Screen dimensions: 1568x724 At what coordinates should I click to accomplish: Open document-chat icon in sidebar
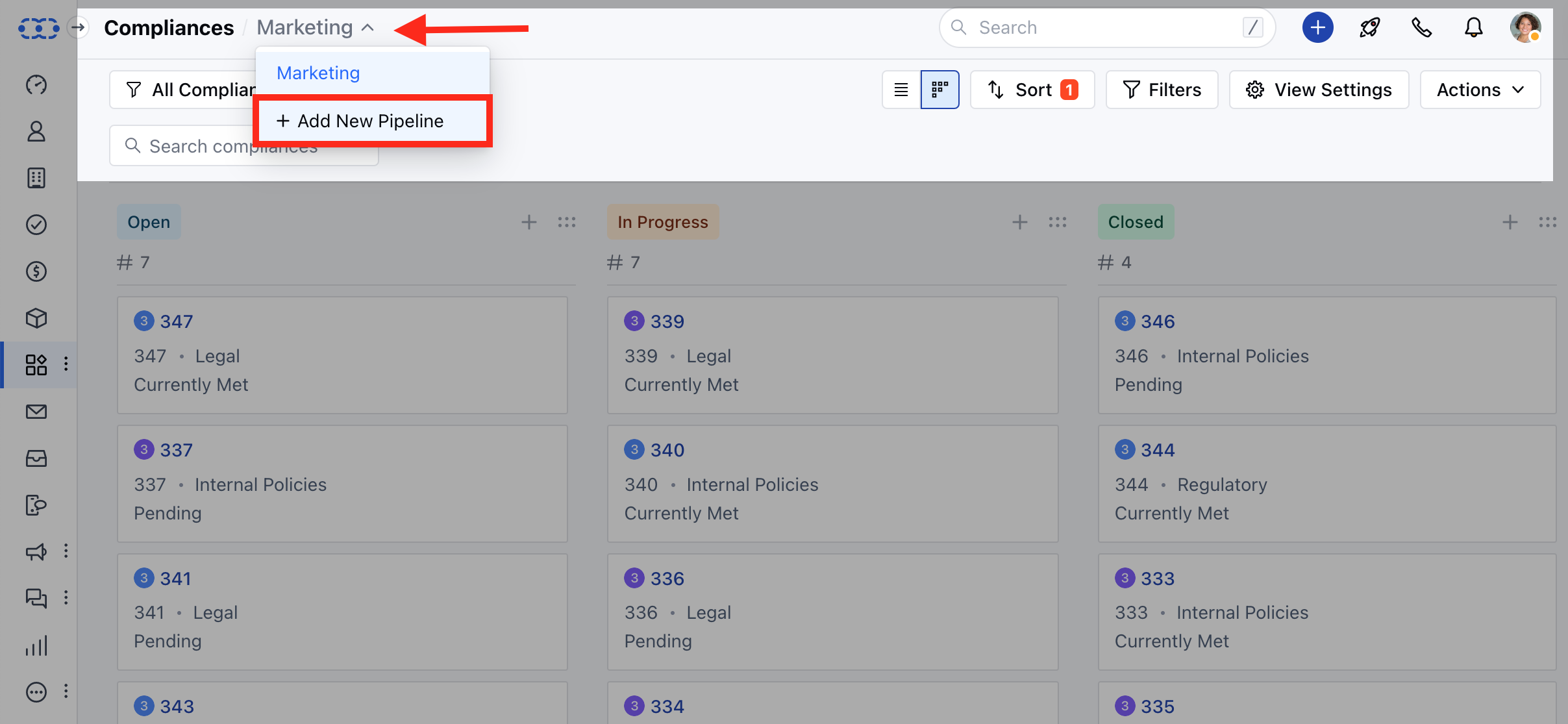pyautogui.click(x=36, y=505)
